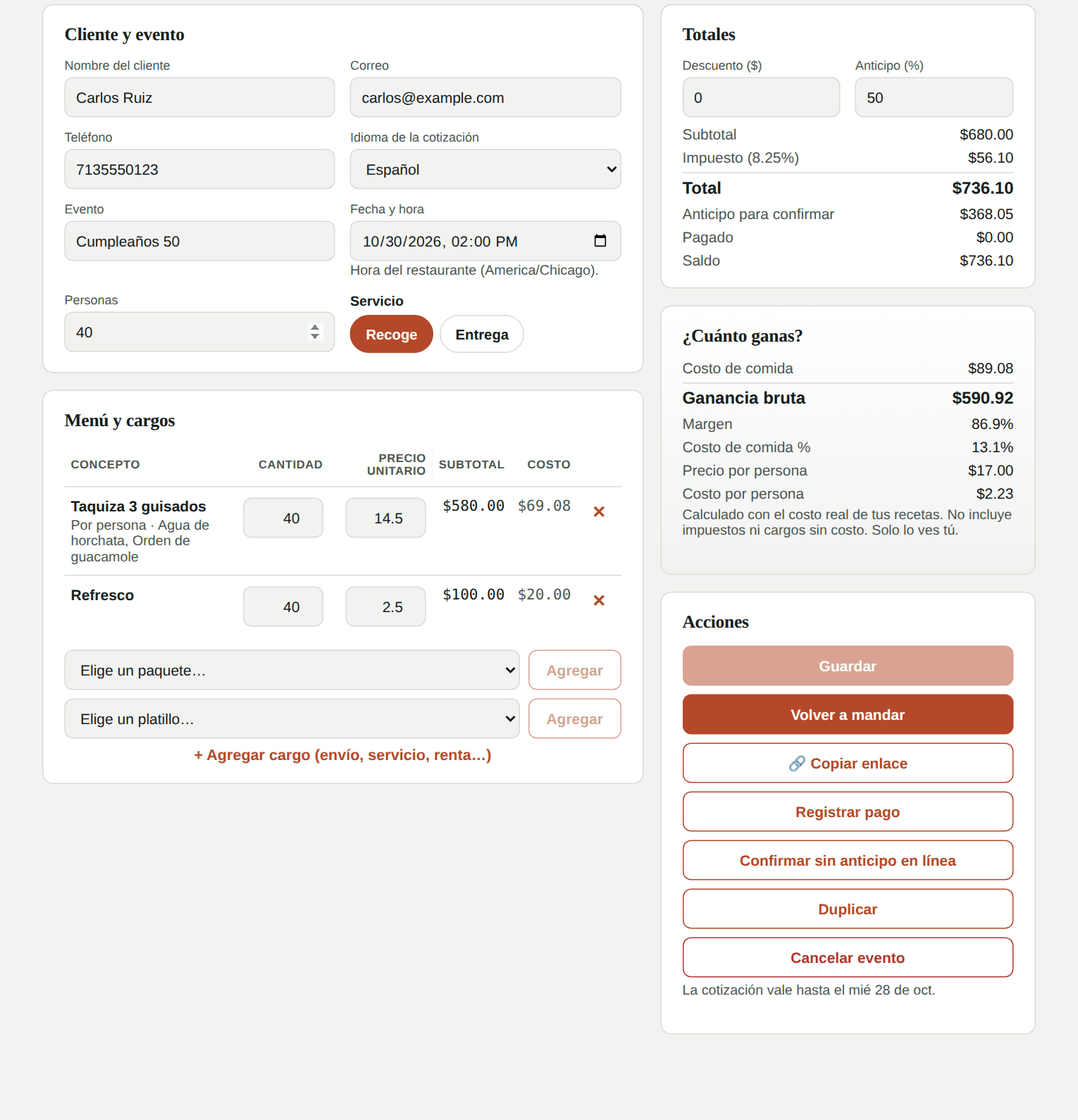Cancel the event with Cancelar evento
Viewport: 1078px width, 1120px height.
pos(848,957)
